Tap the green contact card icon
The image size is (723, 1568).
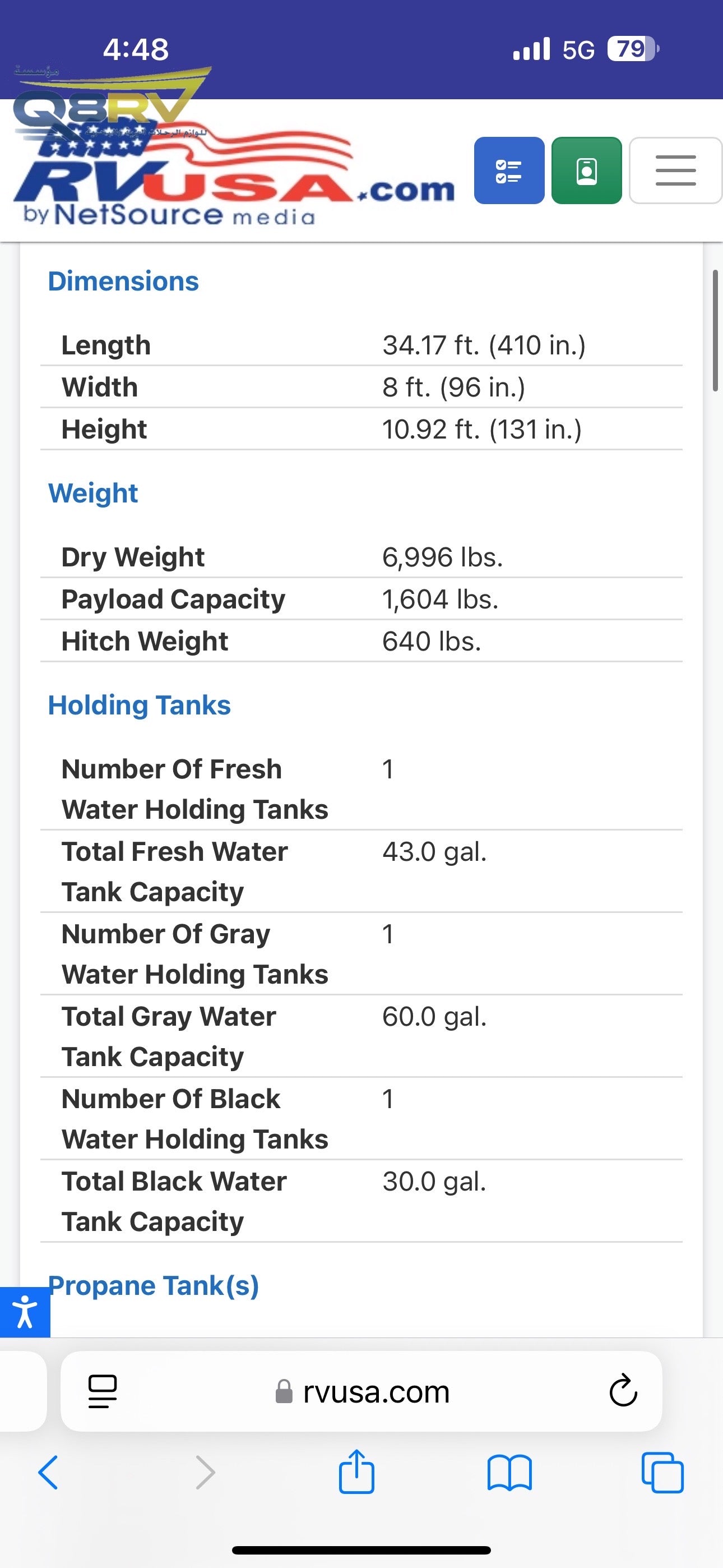click(x=586, y=170)
